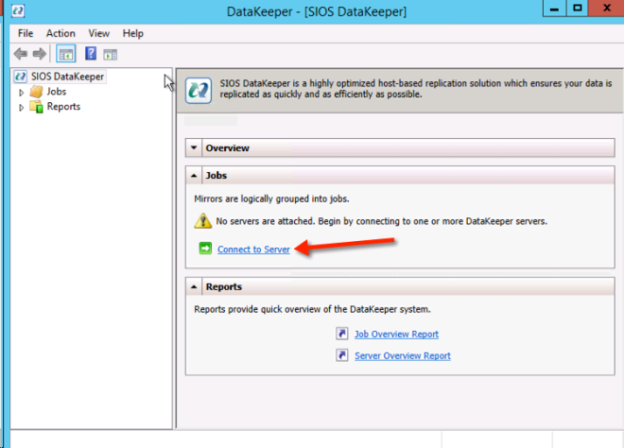Image resolution: width=624 pixels, height=448 pixels.
Task: Click the green arrow Connect to Server icon
Action: coord(205,249)
